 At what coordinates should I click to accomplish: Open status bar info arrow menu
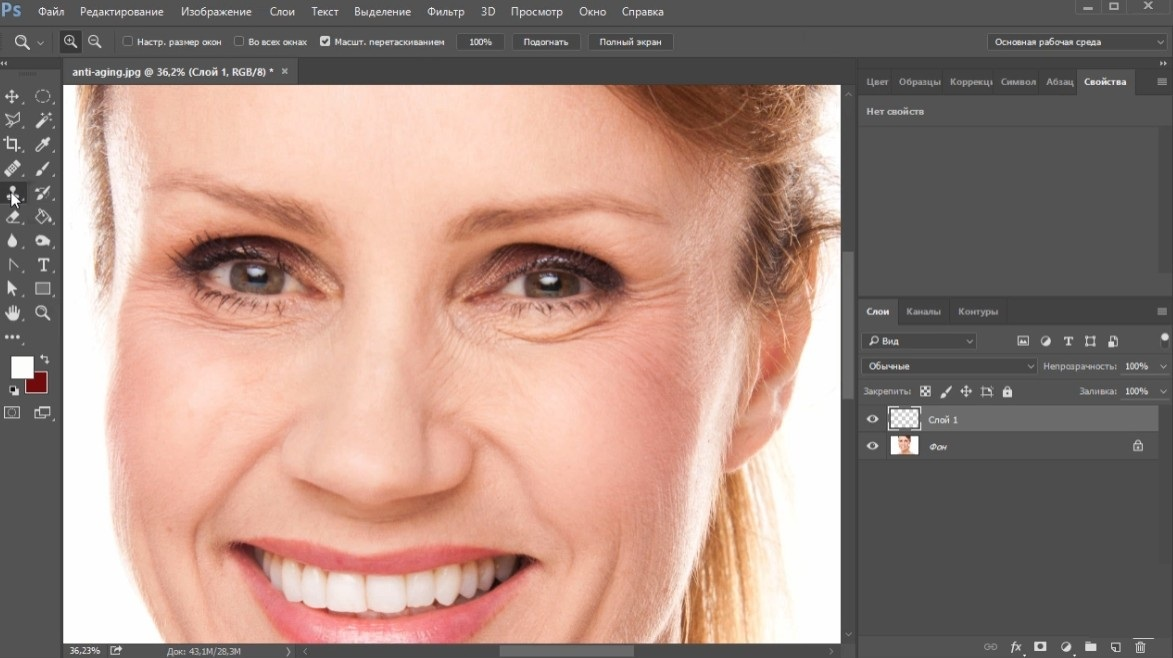click(288, 651)
